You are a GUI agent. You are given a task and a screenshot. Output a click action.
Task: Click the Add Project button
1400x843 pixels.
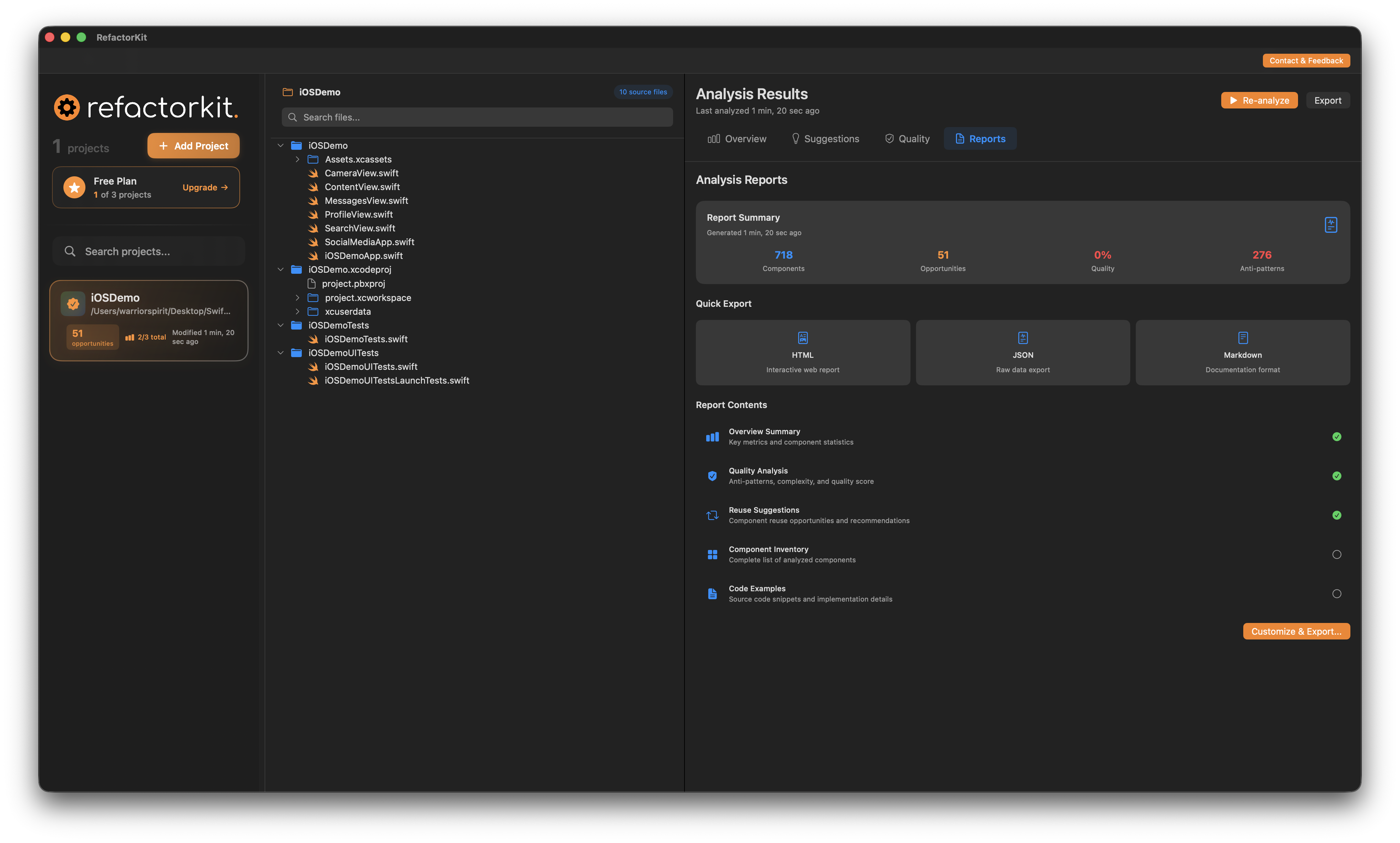pos(193,146)
